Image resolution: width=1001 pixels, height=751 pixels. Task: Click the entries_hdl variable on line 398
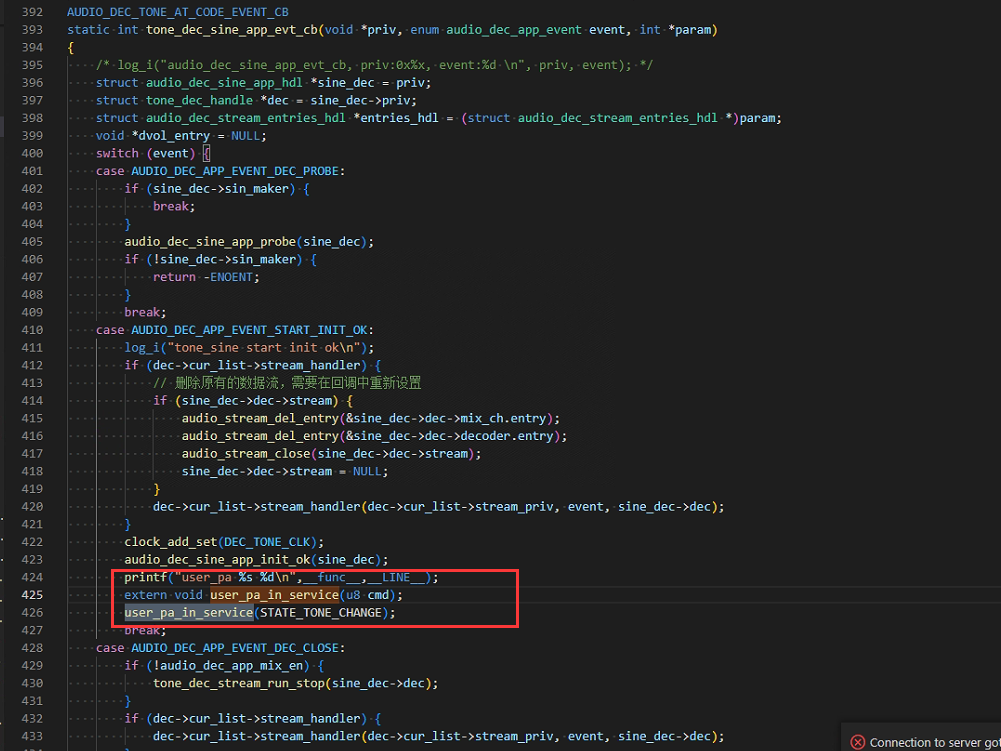click(400, 118)
